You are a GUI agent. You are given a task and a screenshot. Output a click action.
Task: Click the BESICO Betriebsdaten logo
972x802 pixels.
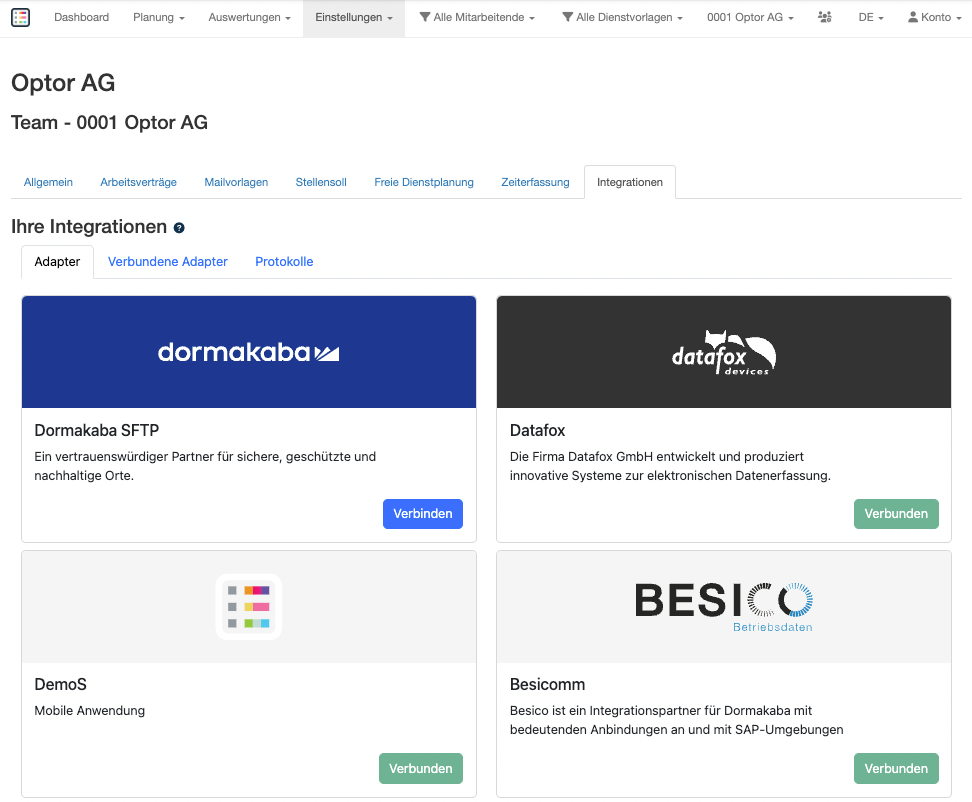pos(723,607)
